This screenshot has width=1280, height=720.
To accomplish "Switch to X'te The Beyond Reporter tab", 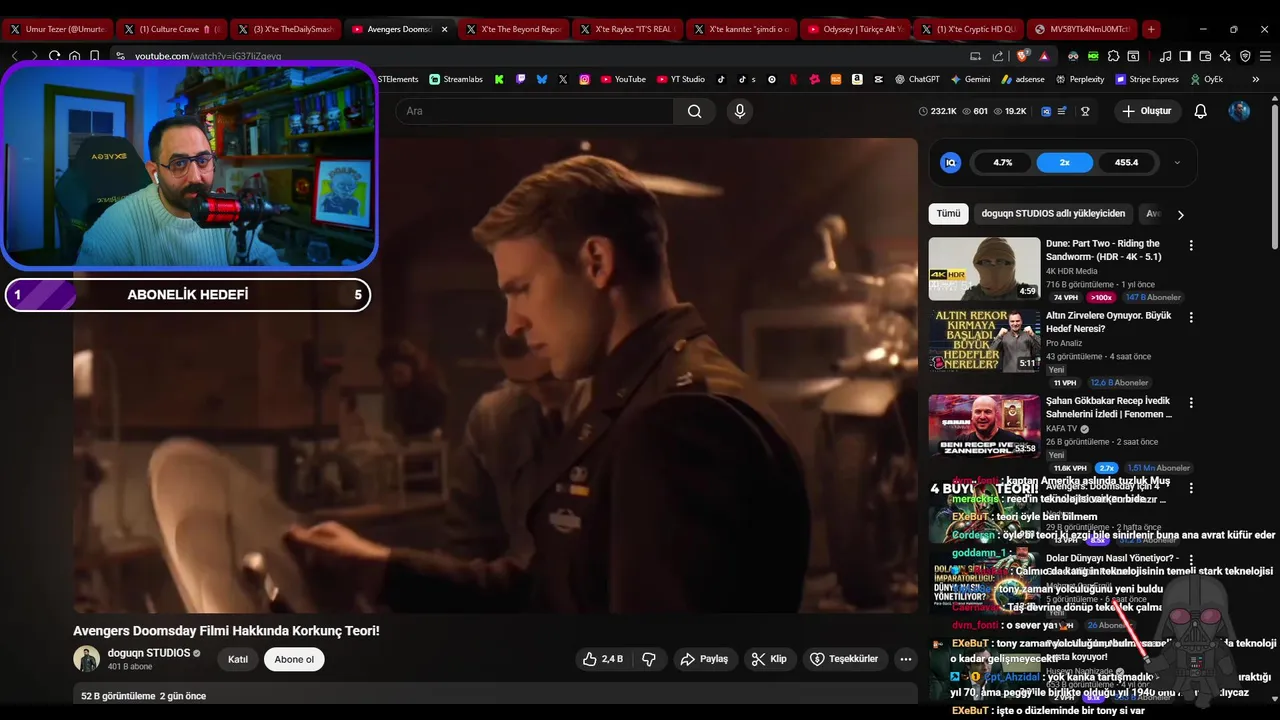I will click(513, 29).
